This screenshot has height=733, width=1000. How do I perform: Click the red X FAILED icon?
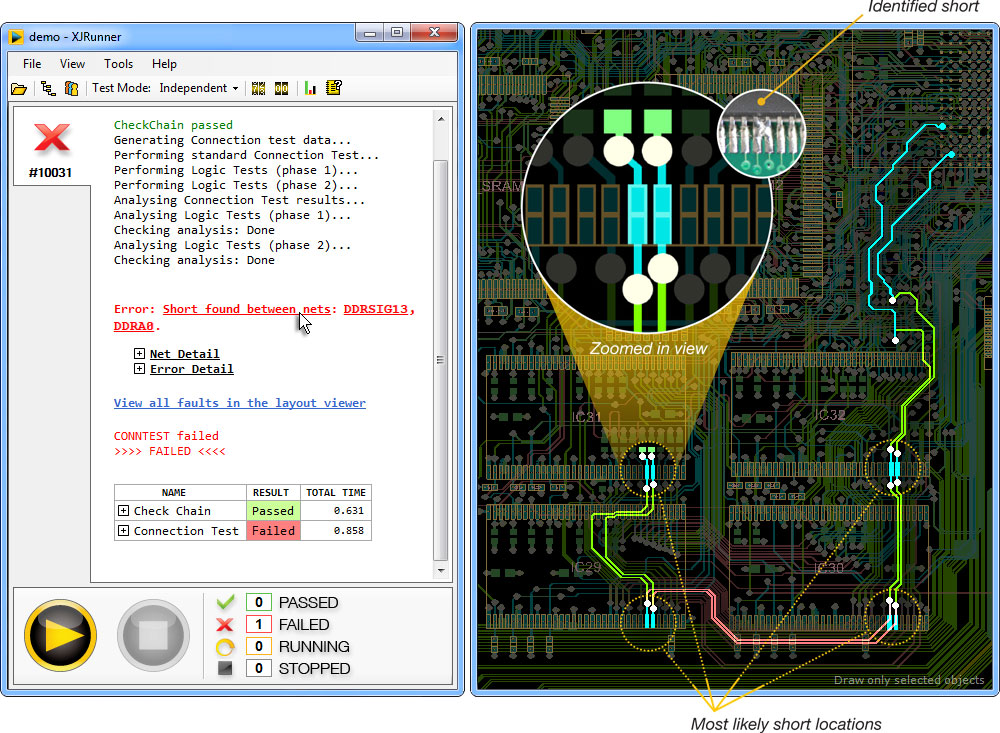(x=224, y=625)
